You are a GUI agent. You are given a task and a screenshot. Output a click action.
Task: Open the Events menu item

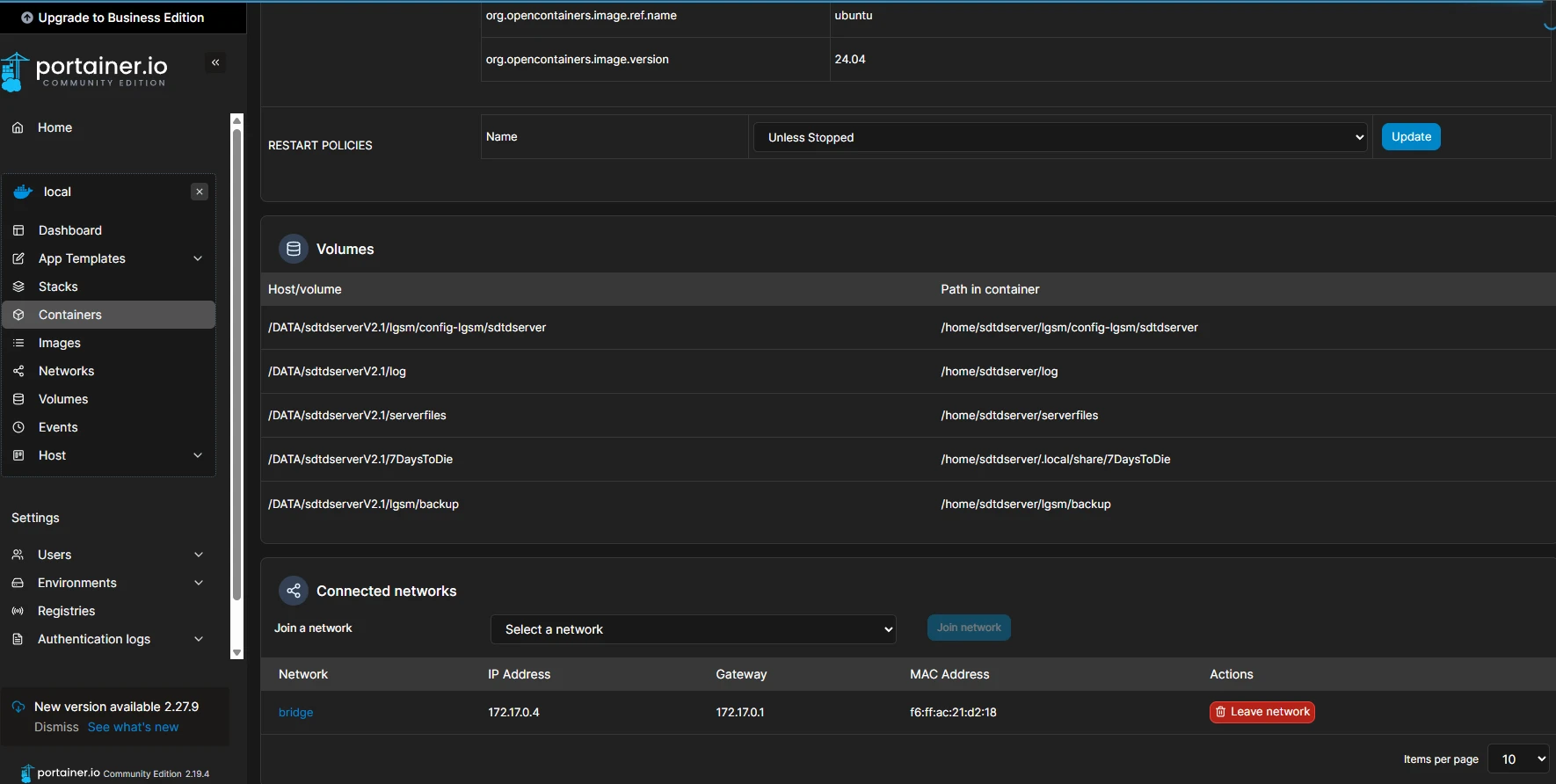(58, 427)
